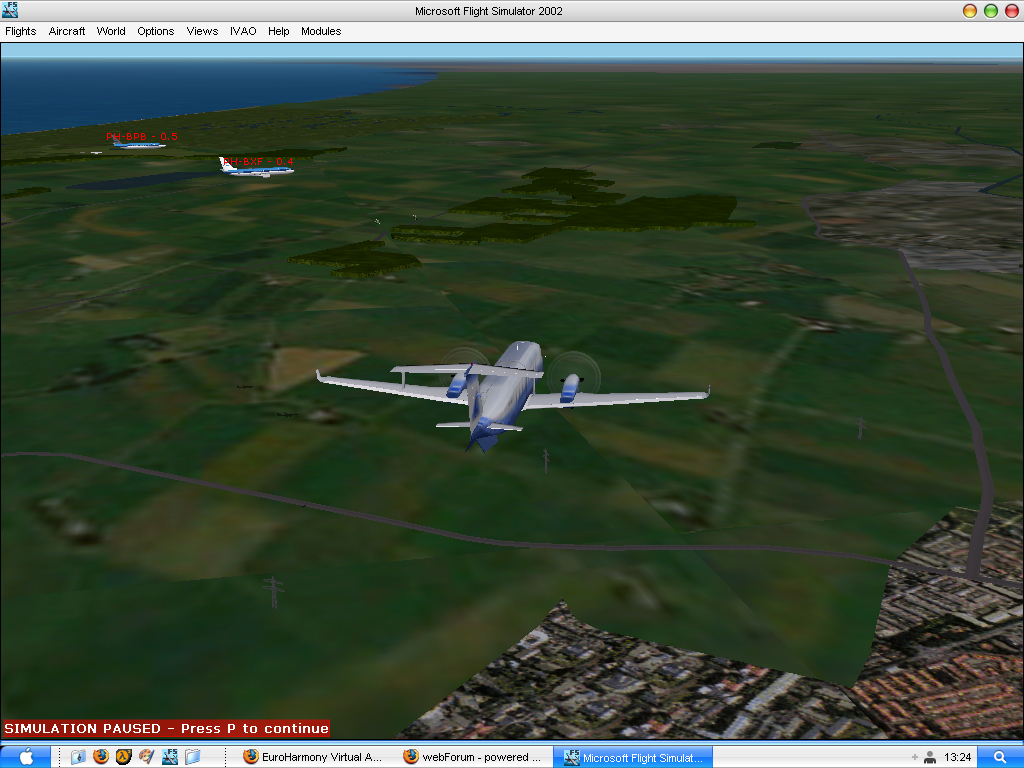
Task: Open the folder quick launch icon
Action: pyautogui.click(x=193, y=756)
